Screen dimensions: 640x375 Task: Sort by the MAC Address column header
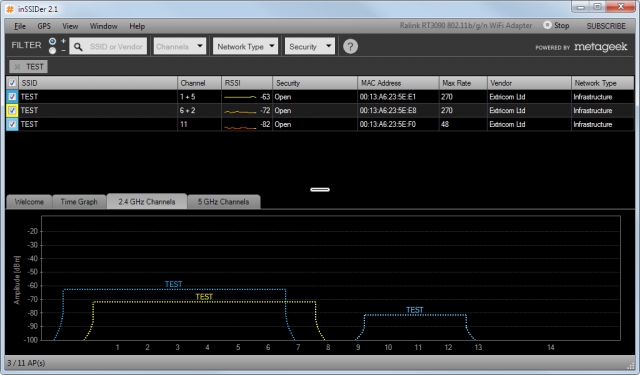[398, 83]
